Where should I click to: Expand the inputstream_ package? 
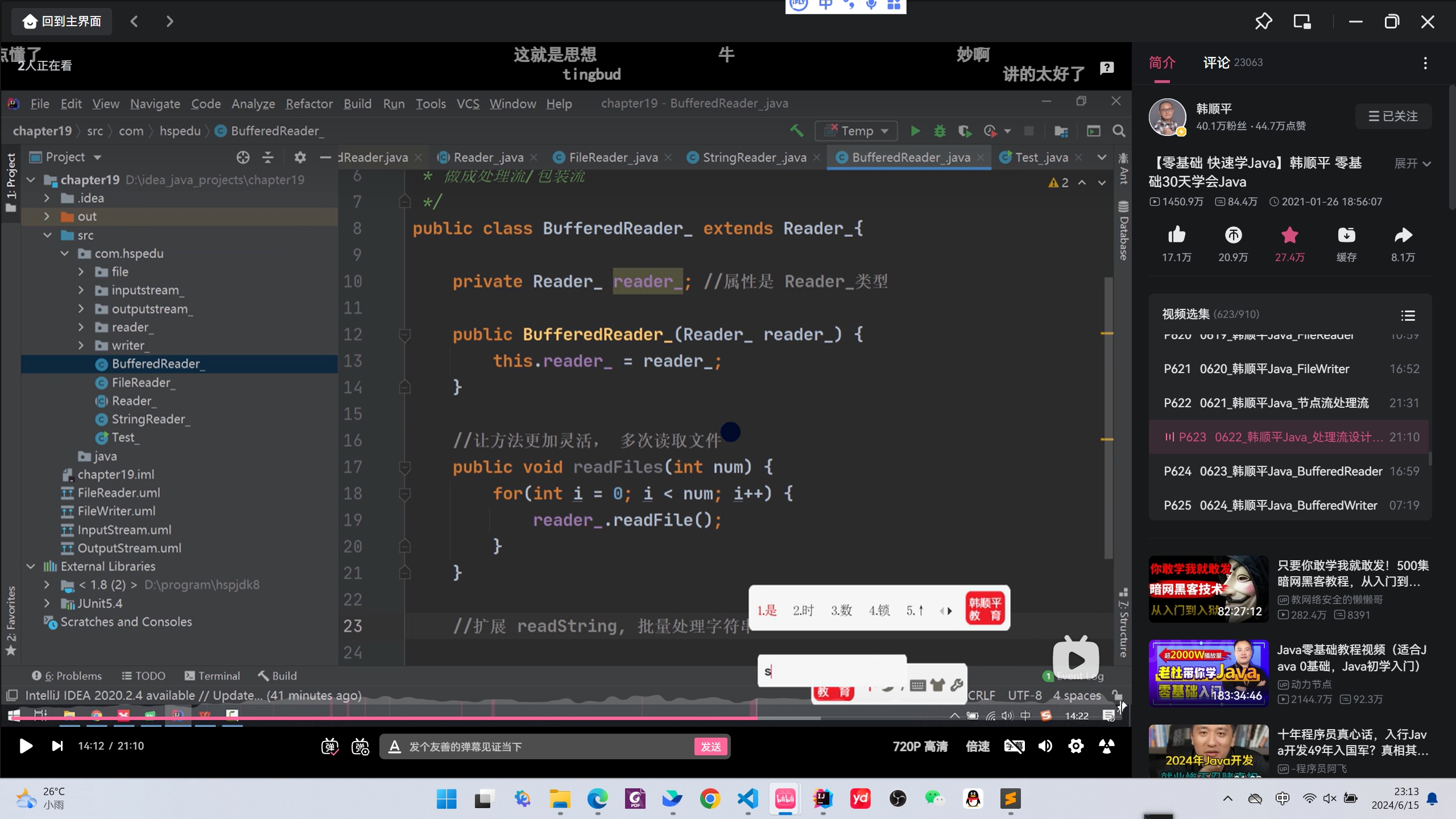(81, 291)
